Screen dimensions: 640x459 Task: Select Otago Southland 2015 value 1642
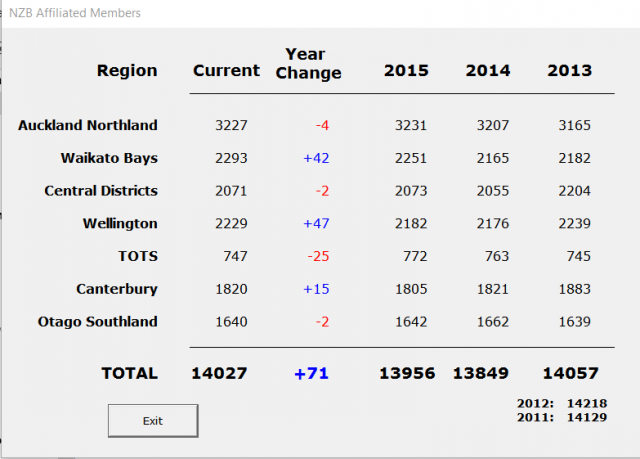[411, 322]
